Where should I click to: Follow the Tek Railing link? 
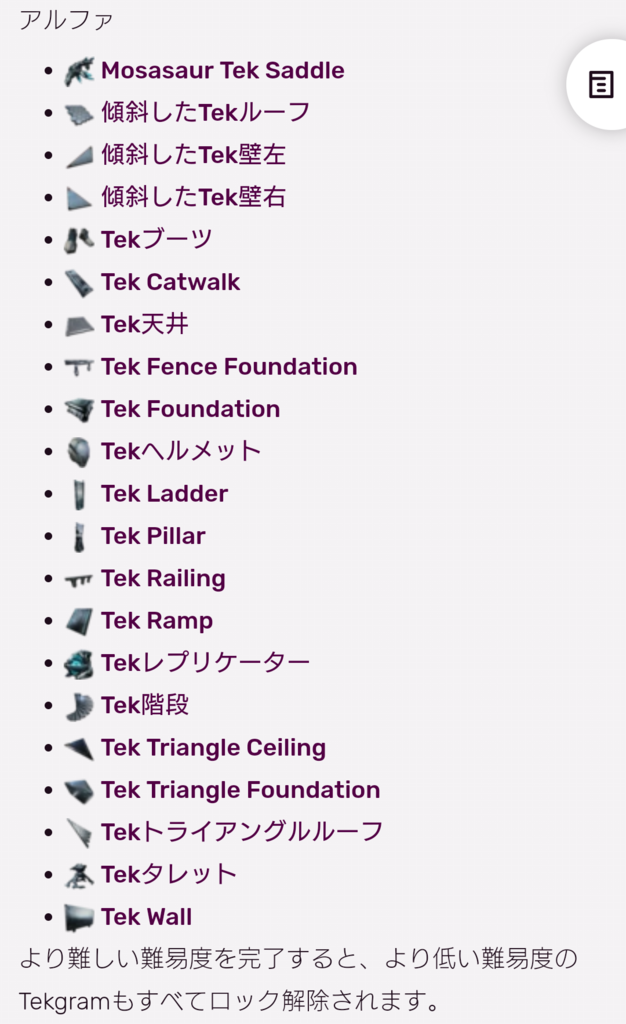(x=163, y=579)
